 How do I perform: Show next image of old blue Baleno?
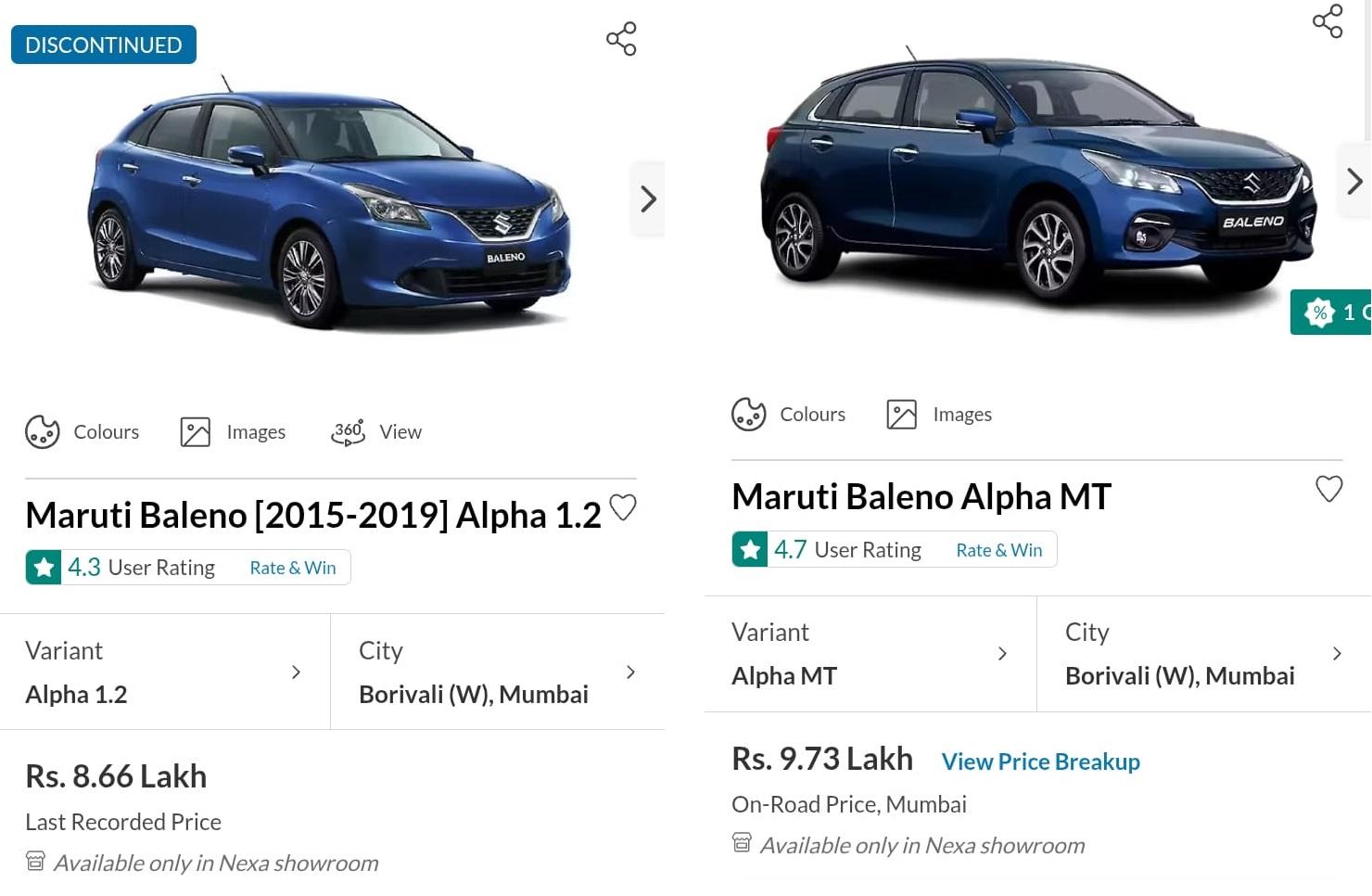point(648,199)
